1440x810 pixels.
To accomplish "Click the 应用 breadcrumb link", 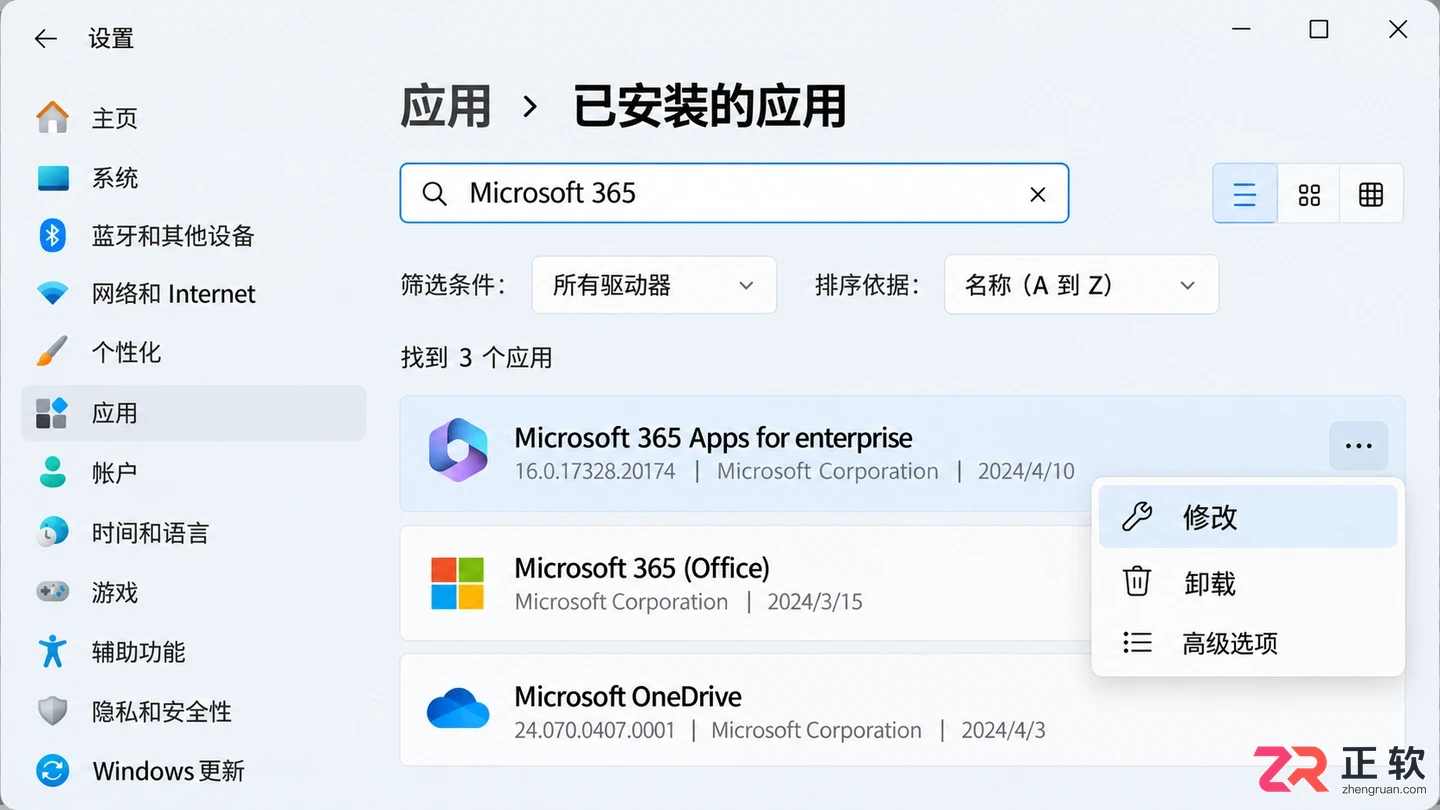I will click(x=446, y=106).
